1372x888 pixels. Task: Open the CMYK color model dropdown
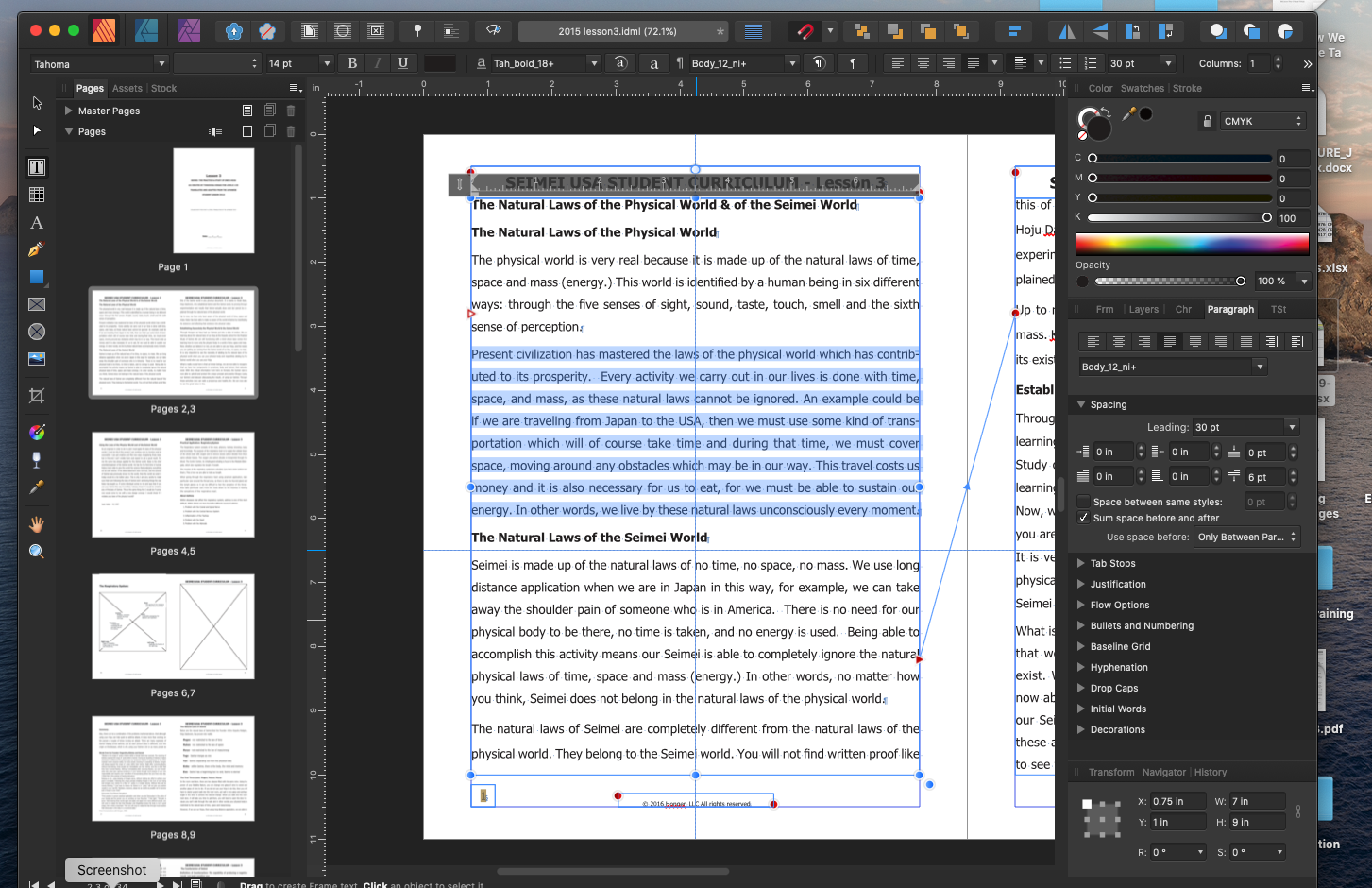1262,120
